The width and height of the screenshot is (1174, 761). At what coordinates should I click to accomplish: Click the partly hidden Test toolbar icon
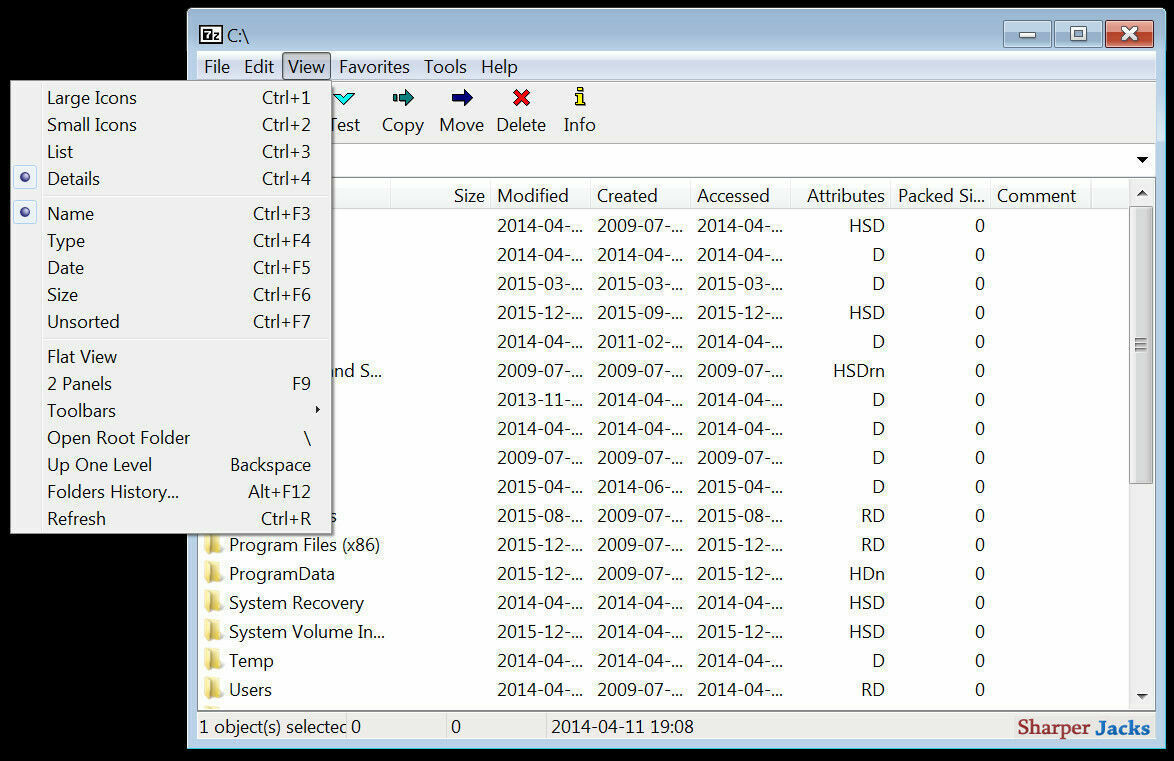point(344,98)
